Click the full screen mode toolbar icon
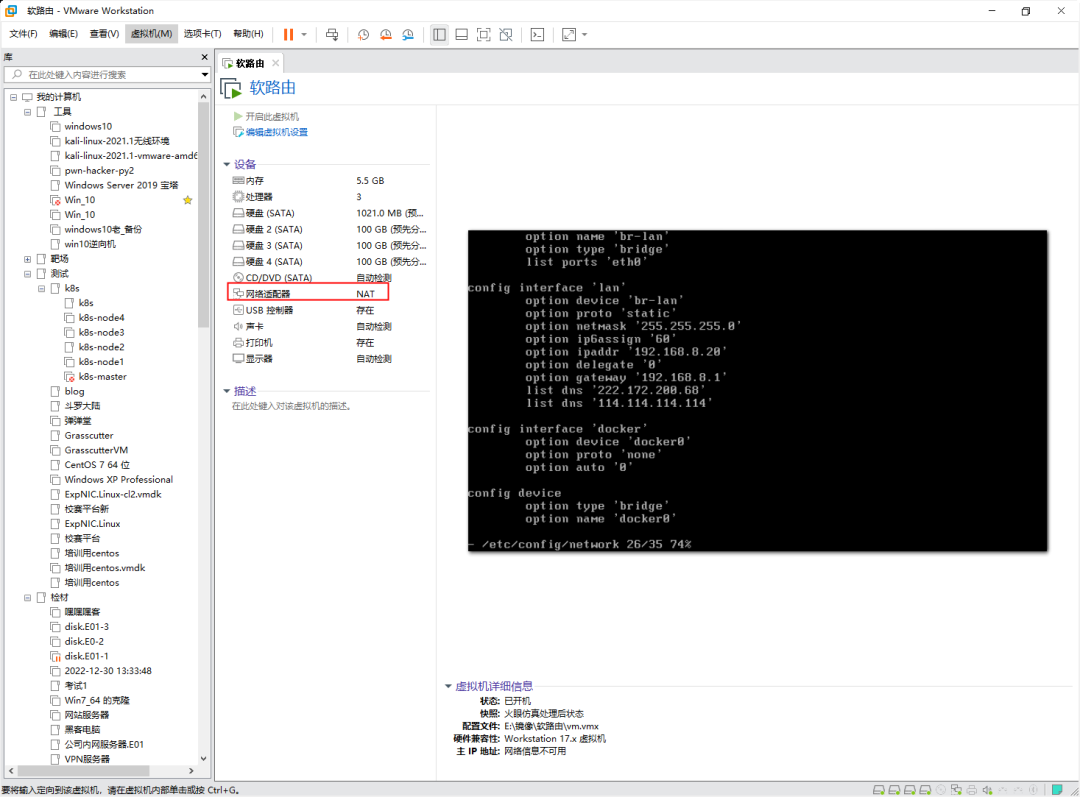The image size is (1080, 797). [x=484, y=34]
